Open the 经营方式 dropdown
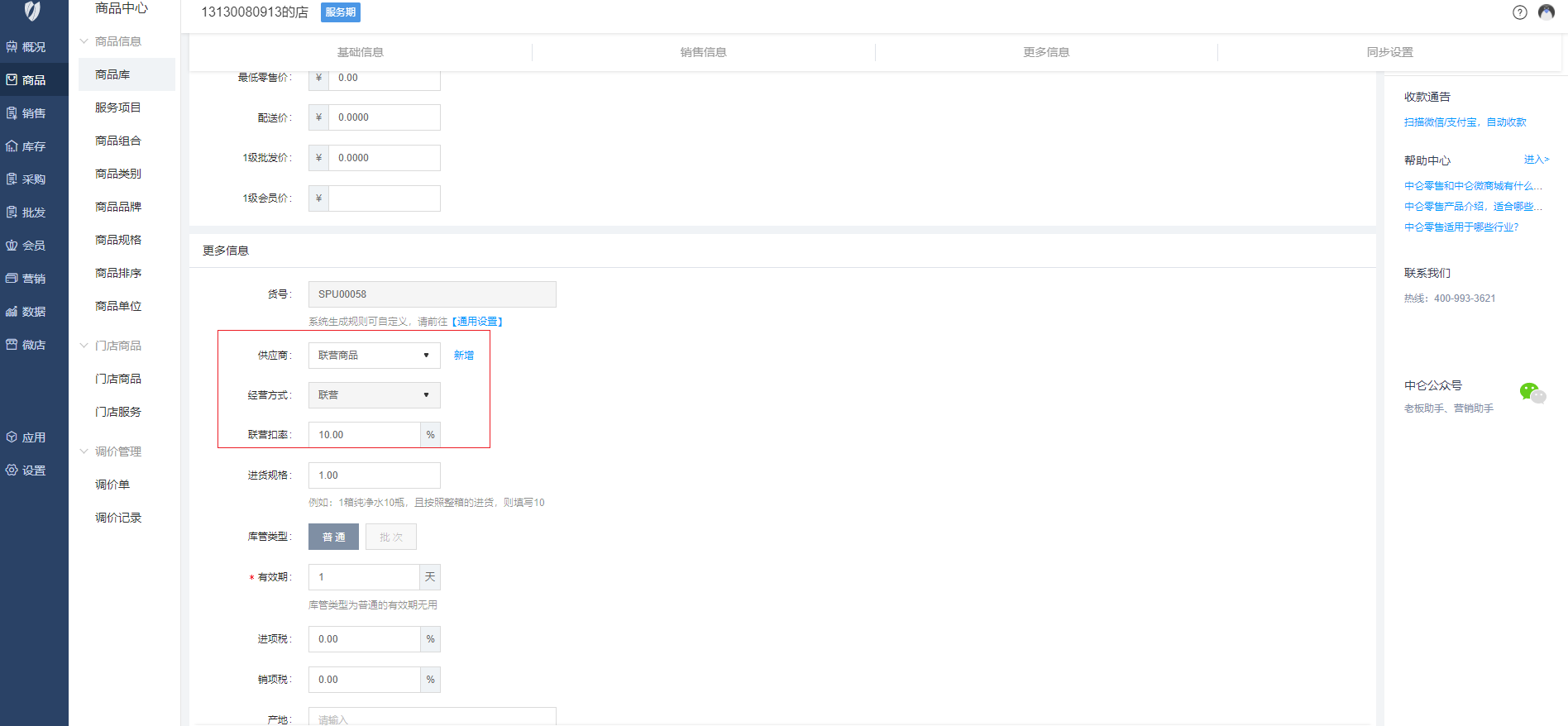Viewport: 1568px width, 726px height. pyautogui.click(x=374, y=395)
